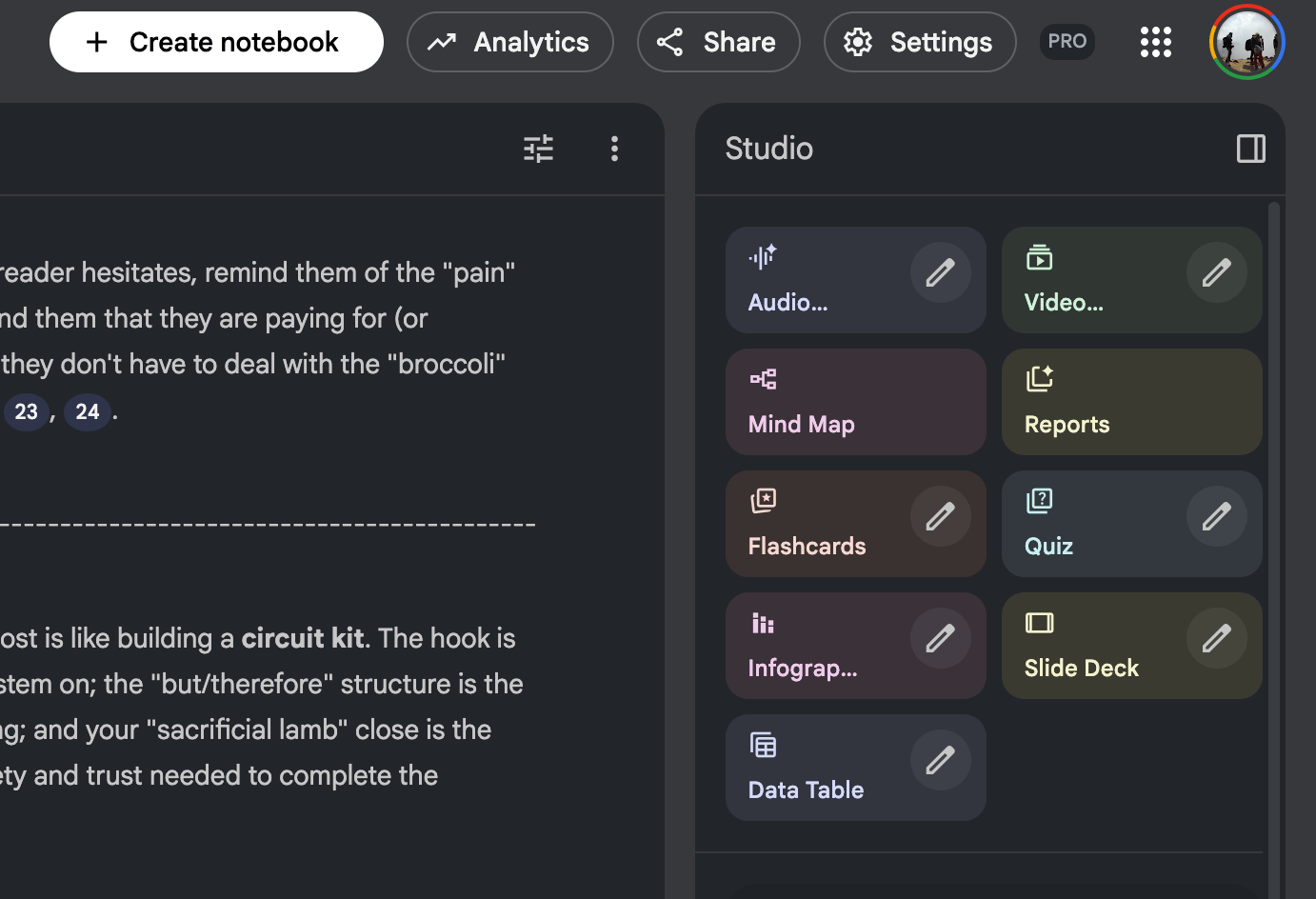Open the Settings menu

click(919, 42)
